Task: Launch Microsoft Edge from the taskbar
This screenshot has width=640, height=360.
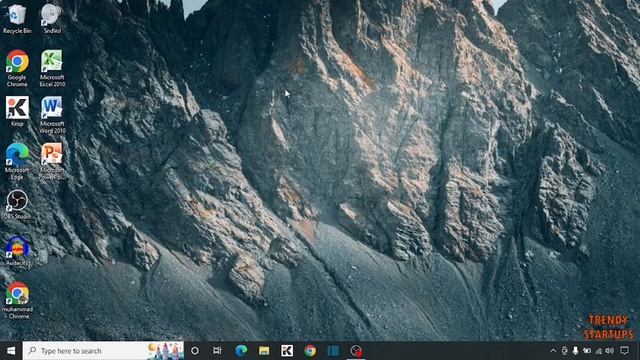Action: pyautogui.click(x=241, y=351)
